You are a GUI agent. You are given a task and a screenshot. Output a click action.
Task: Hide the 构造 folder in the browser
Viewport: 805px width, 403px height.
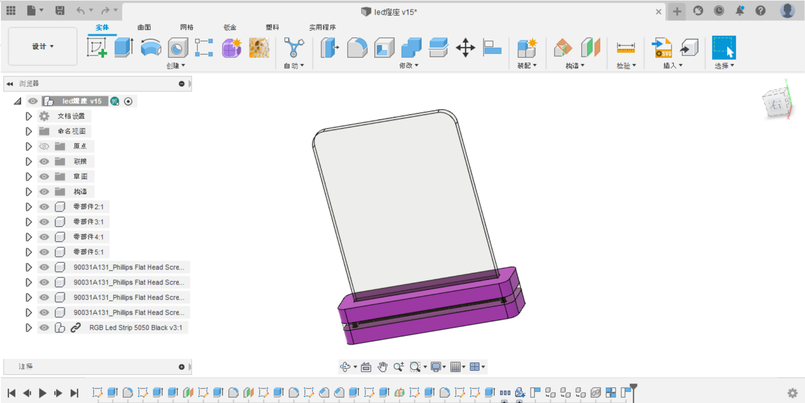tap(44, 191)
